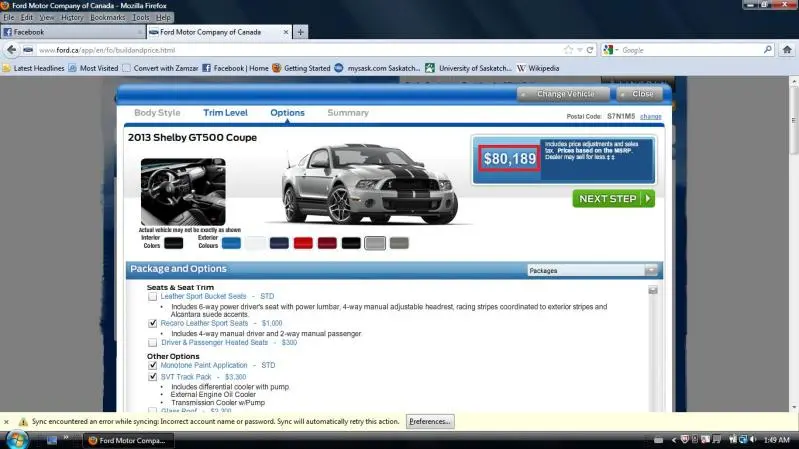Open the search engine selector dropdown
Screen dimensions: 799x449
click(611, 50)
